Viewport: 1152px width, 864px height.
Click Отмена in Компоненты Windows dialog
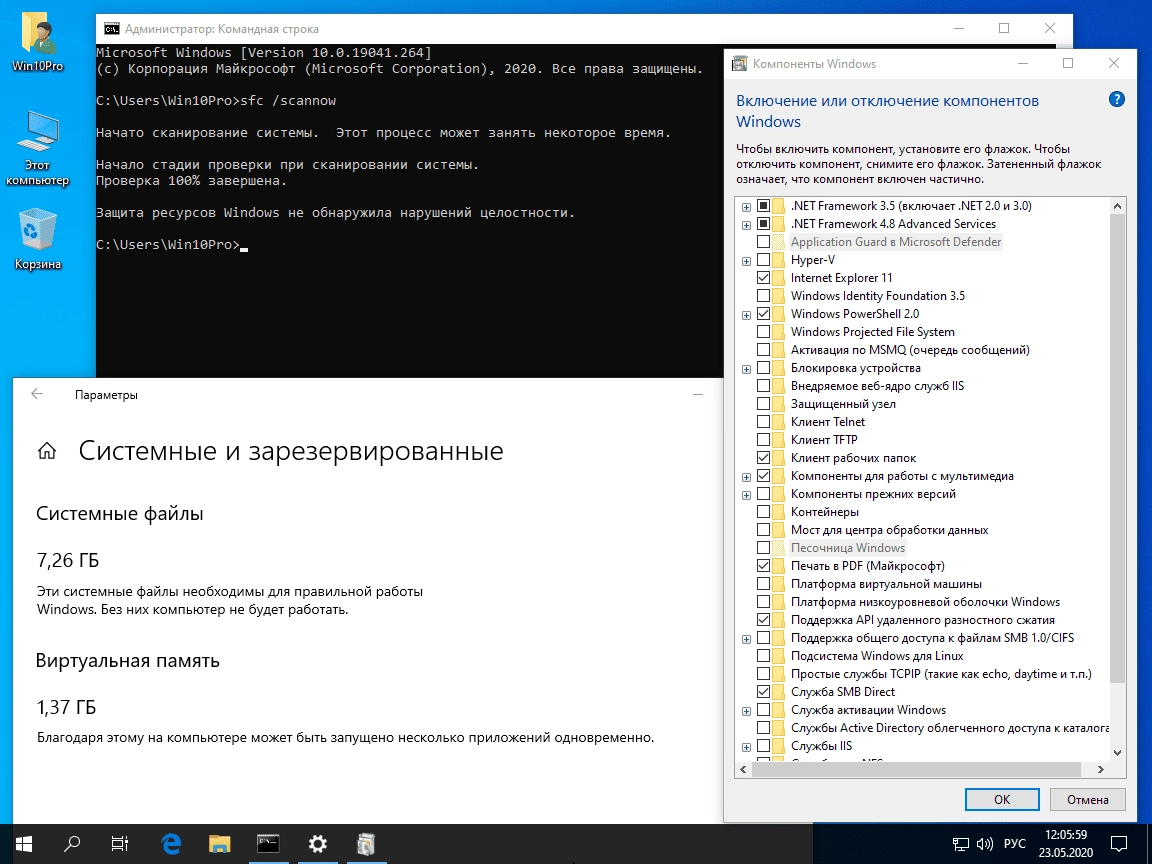click(1087, 799)
